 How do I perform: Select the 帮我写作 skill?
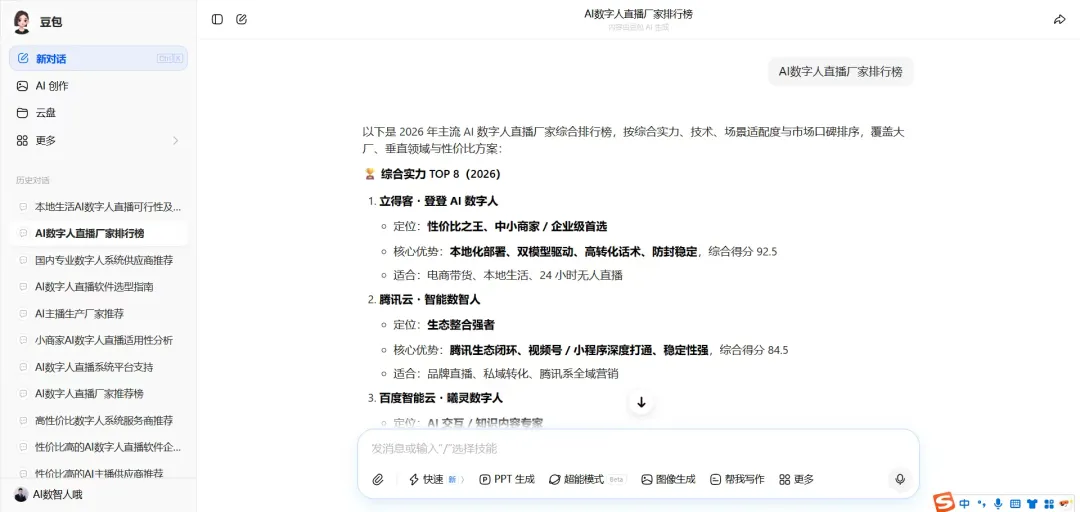(x=737, y=480)
